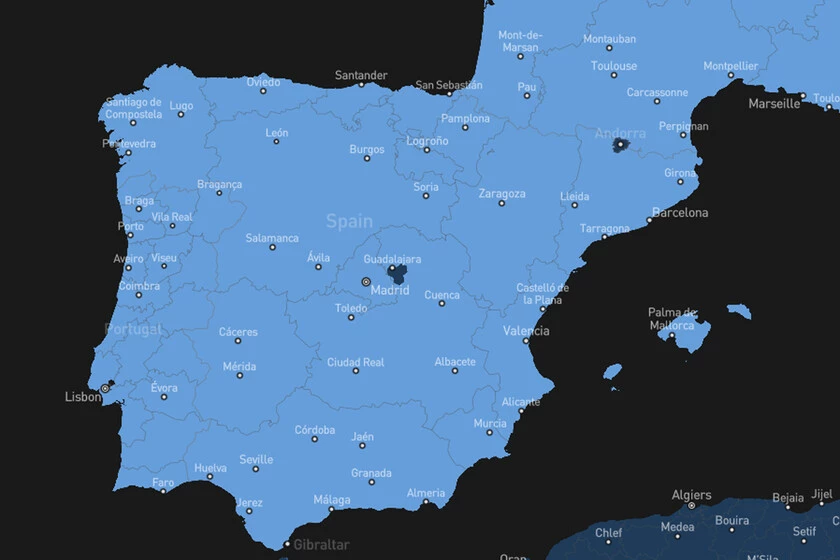Click the dark coverage cell over Andorra

(x=621, y=145)
